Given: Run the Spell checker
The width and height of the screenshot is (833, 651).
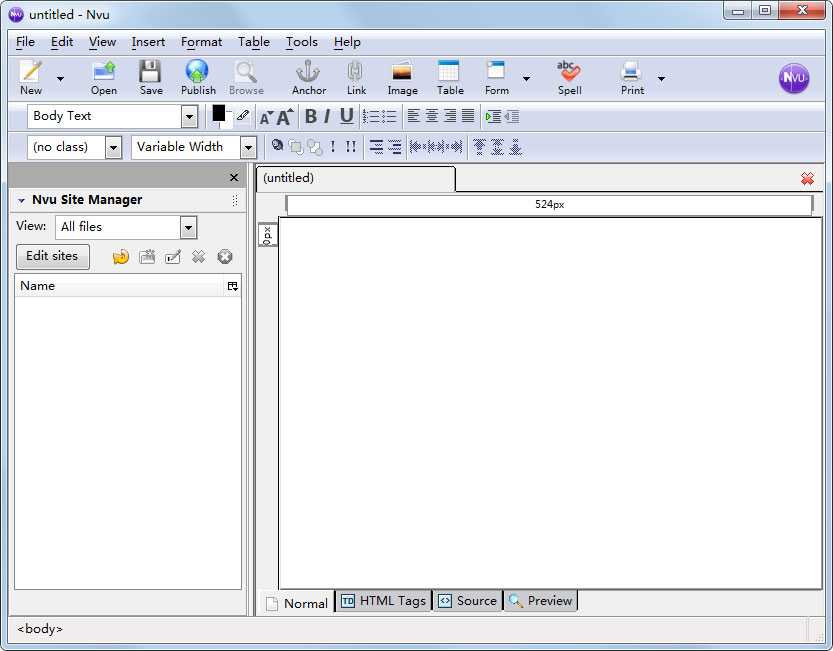Looking at the screenshot, I should tap(569, 77).
